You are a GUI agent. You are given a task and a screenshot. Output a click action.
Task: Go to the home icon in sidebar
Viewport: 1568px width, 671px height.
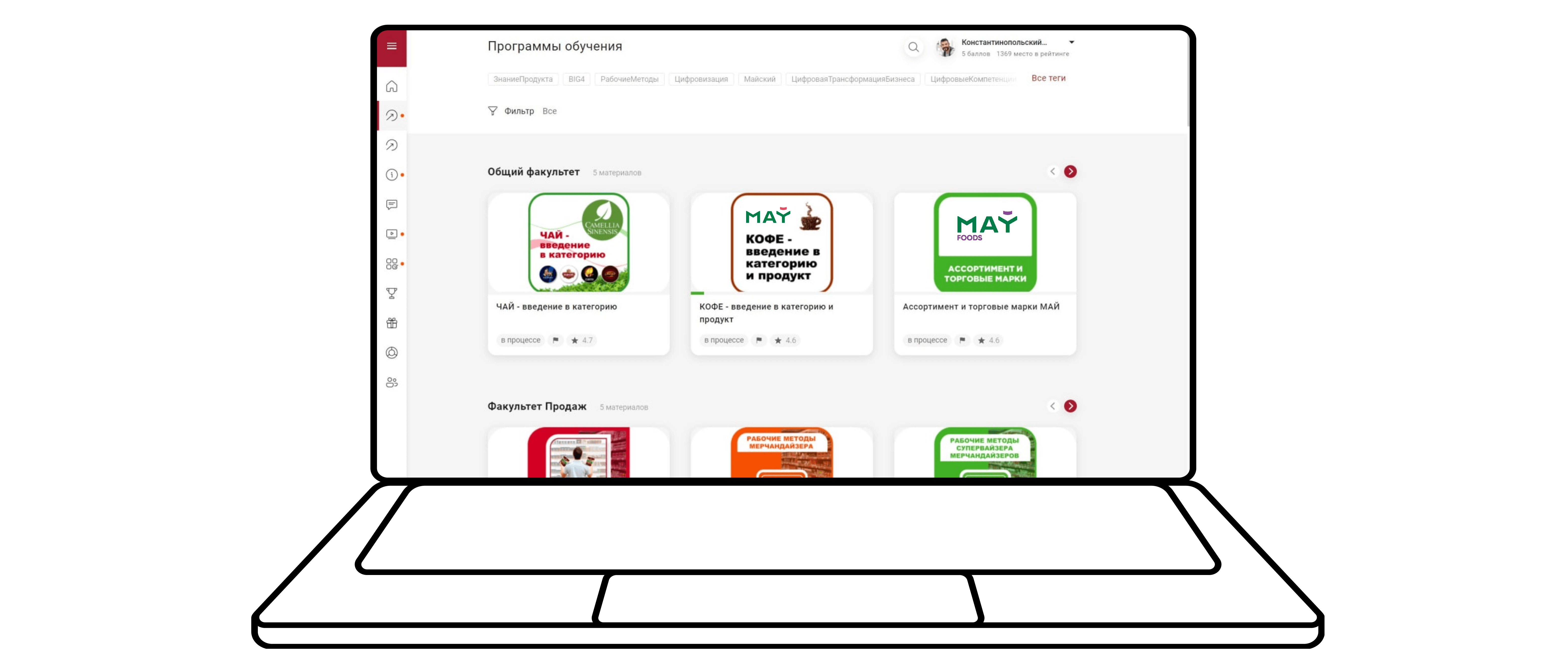tap(391, 86)
